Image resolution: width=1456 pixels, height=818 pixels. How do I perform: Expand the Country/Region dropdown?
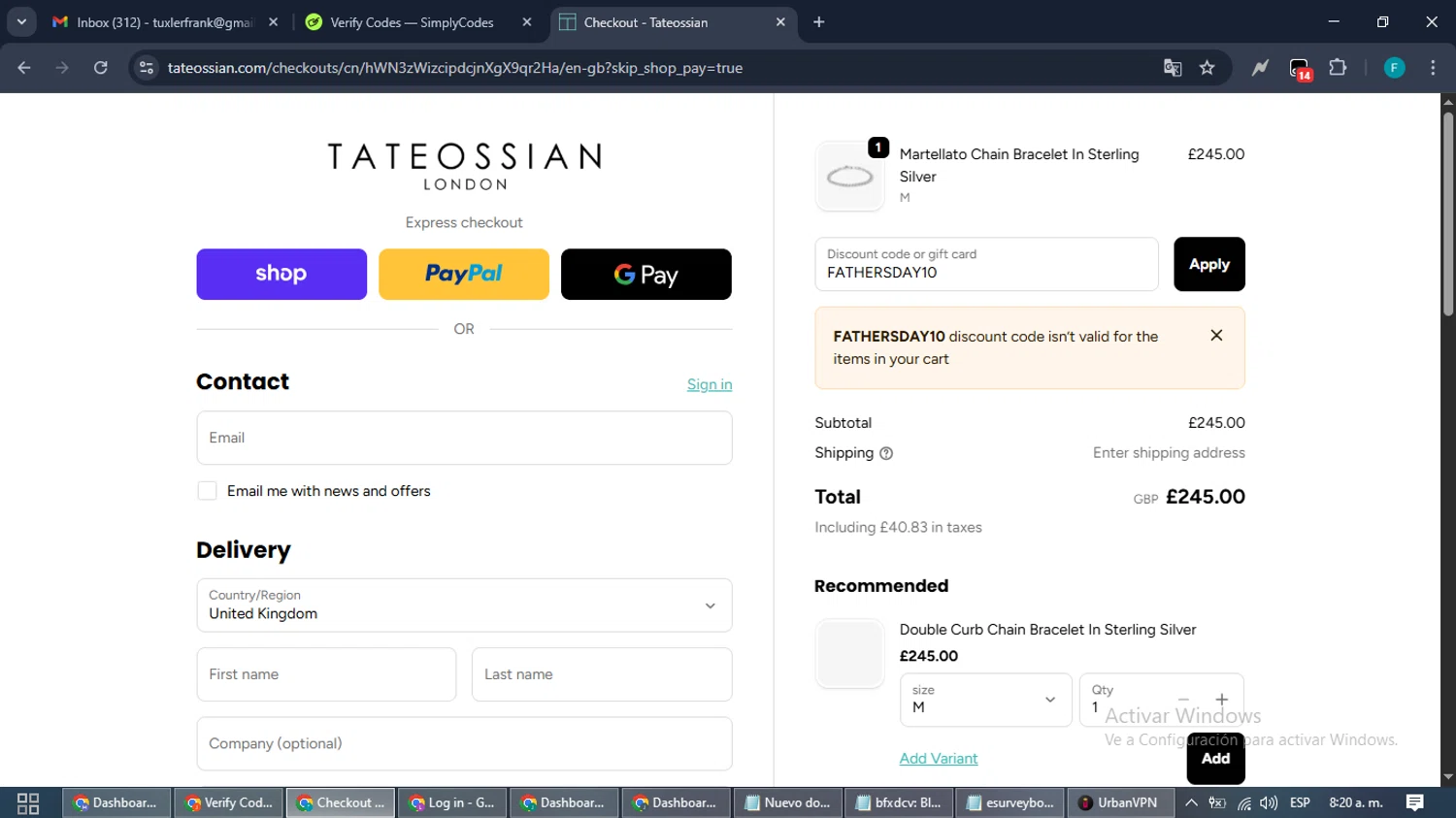464,605
